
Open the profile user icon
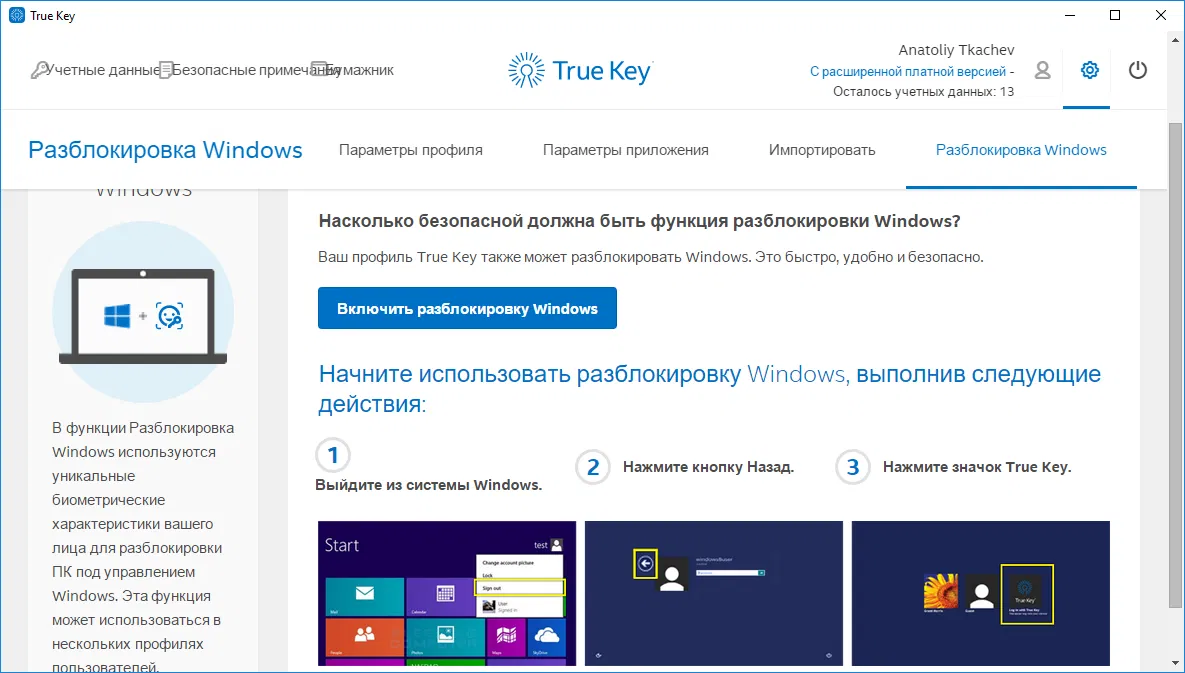[1042, 70]
